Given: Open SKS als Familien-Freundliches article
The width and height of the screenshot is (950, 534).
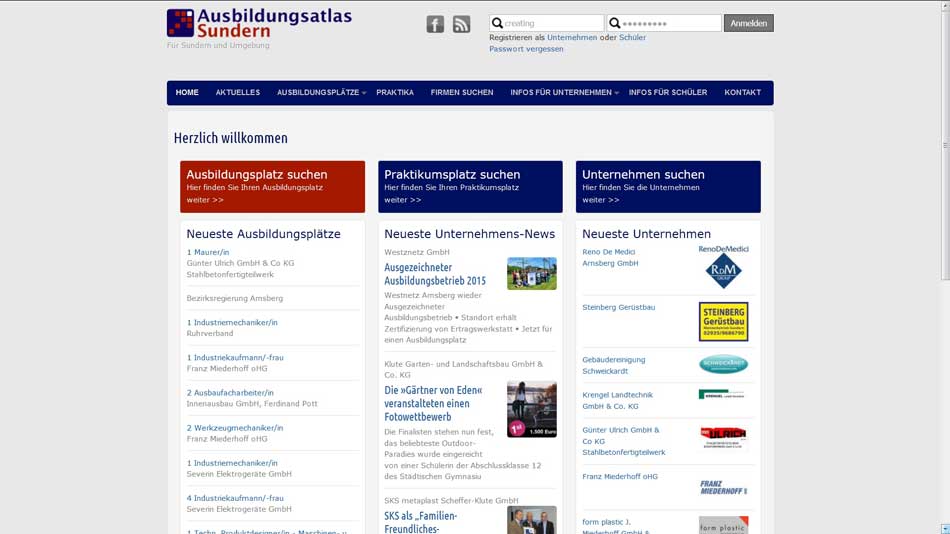Looking at the screenshot, I should (420, 522).
